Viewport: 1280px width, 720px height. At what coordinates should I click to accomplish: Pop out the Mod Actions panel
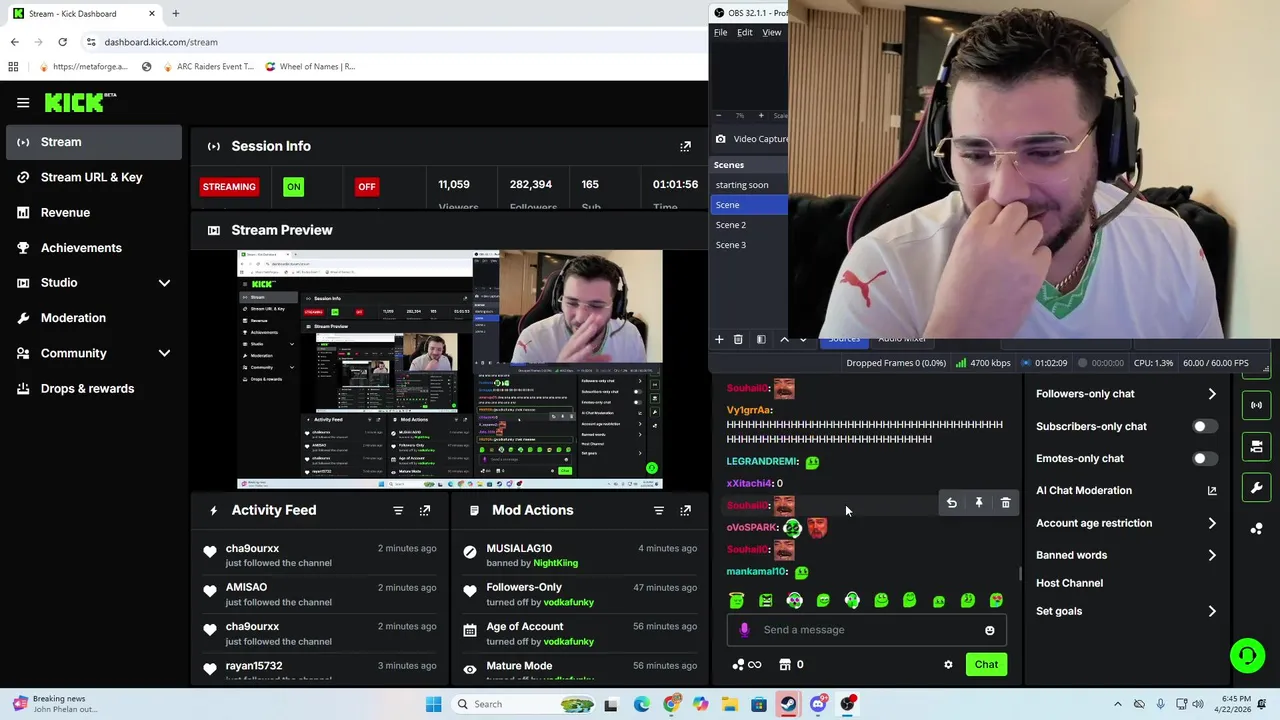click(x=685, y=510)
